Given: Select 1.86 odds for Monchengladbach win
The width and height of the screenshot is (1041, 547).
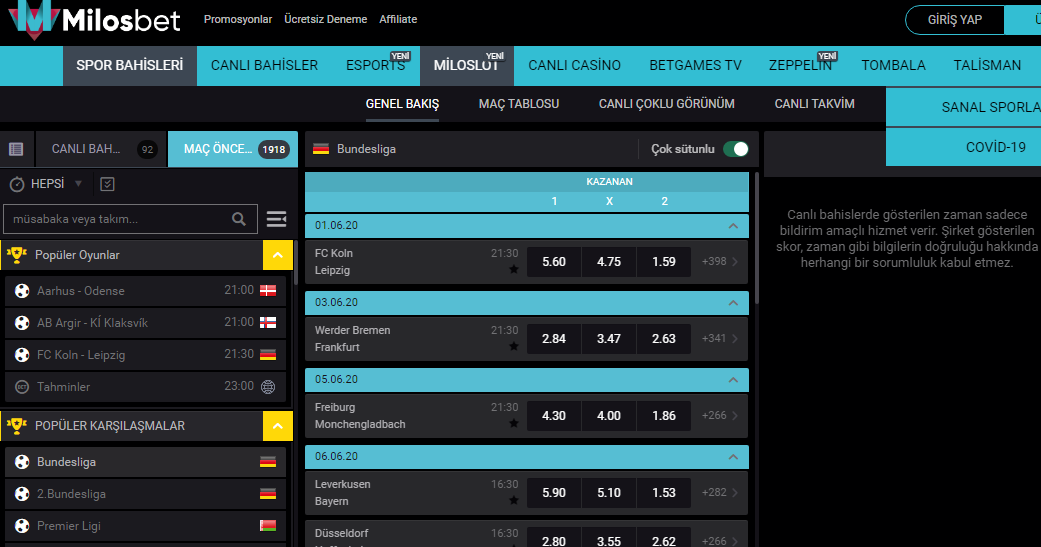Looking at the screenshot, I should click(x=664, y=416).
